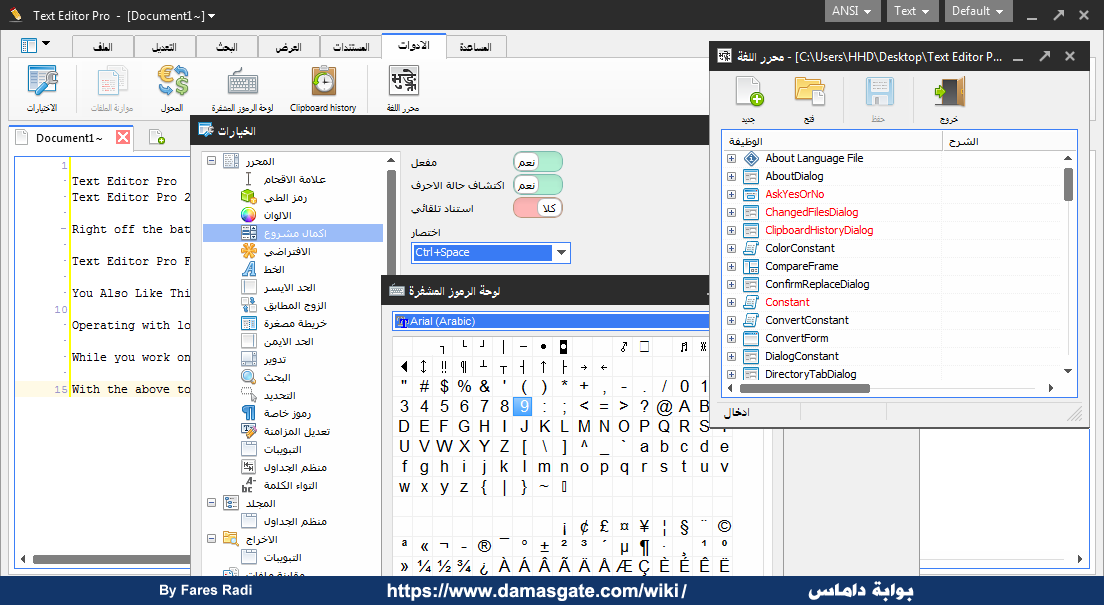The image size is (1104, 605).
Task: Open the ANSI encoding dropdown
Action: (x=851, y=11)
